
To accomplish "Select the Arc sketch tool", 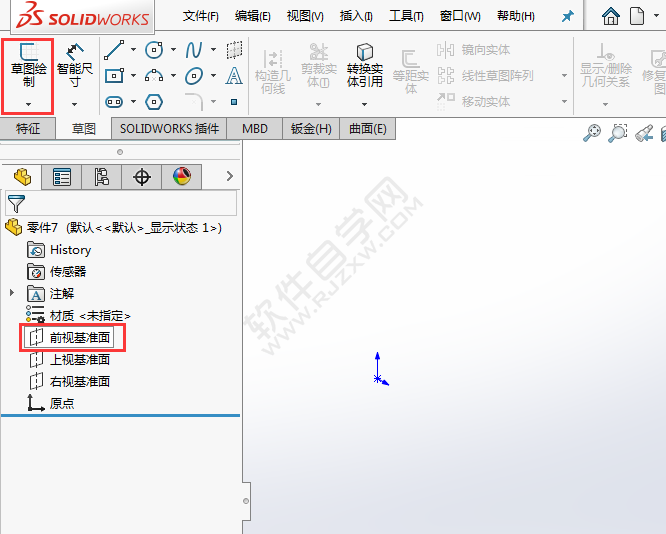I will 154,76.
